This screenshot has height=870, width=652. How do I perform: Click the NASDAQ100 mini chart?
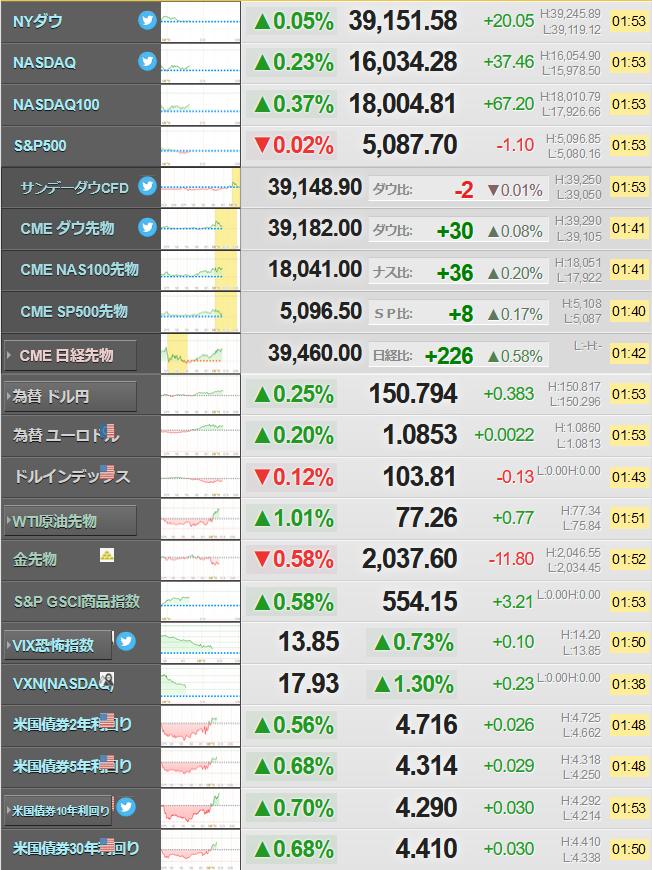[200, 104]
